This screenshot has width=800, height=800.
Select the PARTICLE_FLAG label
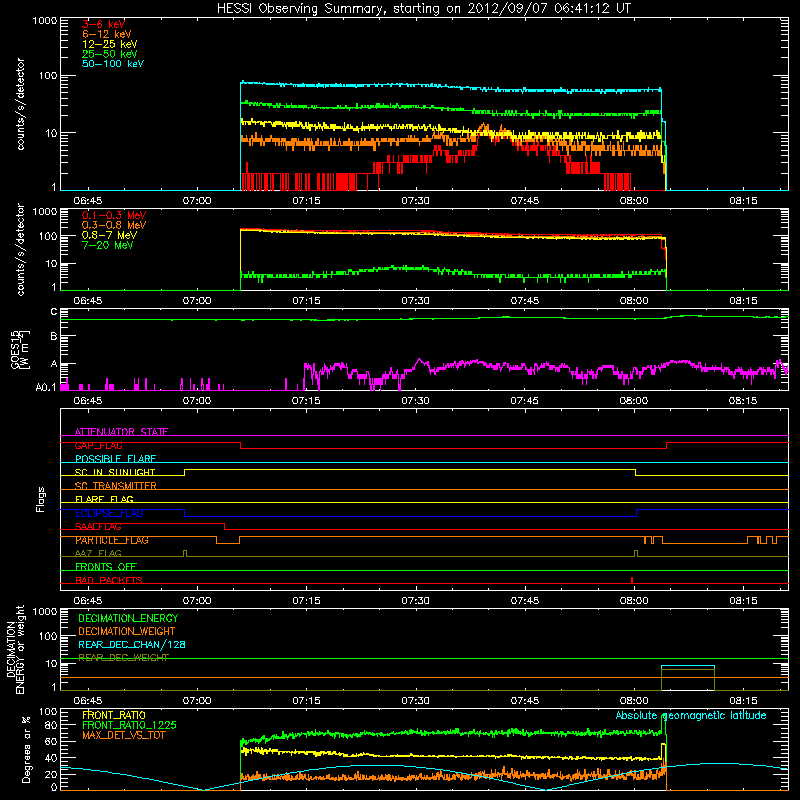[112, 540]
